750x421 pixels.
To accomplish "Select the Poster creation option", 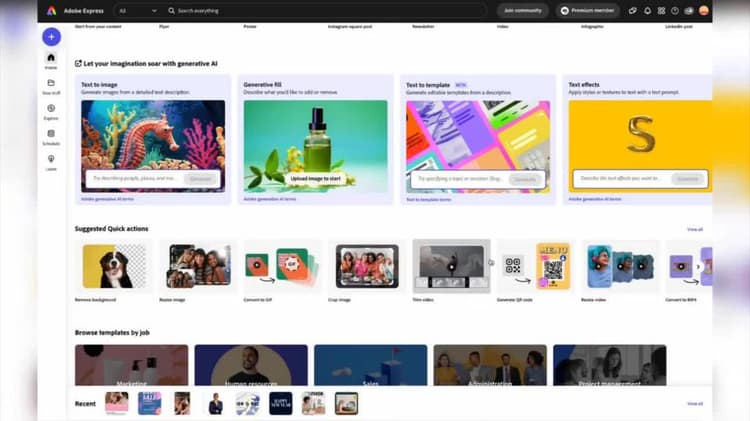I will 250,27.
